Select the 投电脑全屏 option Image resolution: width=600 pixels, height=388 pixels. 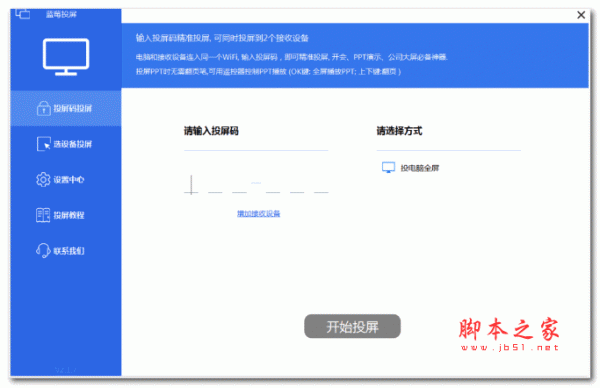411,168
